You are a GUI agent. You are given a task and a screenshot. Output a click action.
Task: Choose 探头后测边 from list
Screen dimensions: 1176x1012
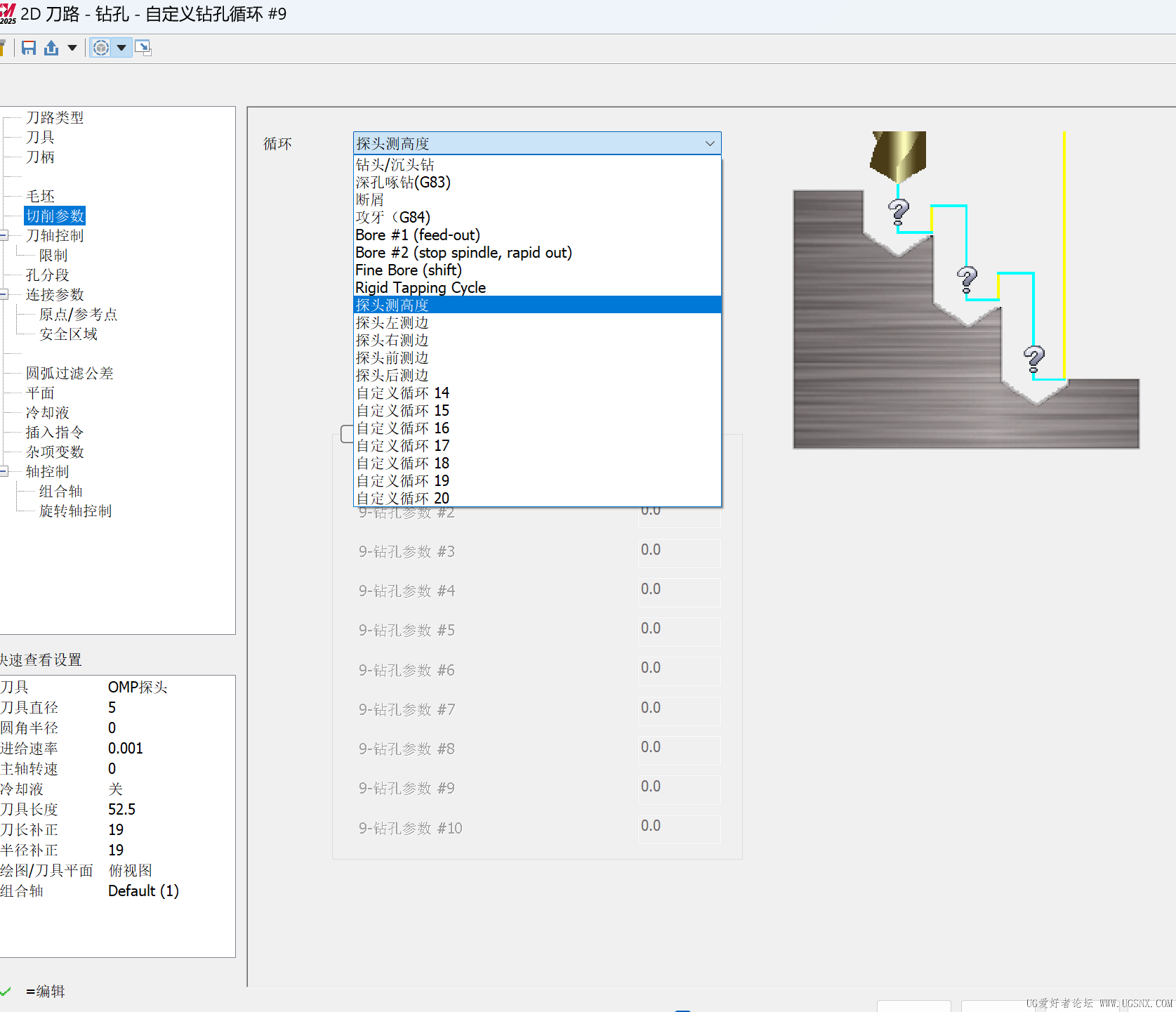(x=537, y=376)
